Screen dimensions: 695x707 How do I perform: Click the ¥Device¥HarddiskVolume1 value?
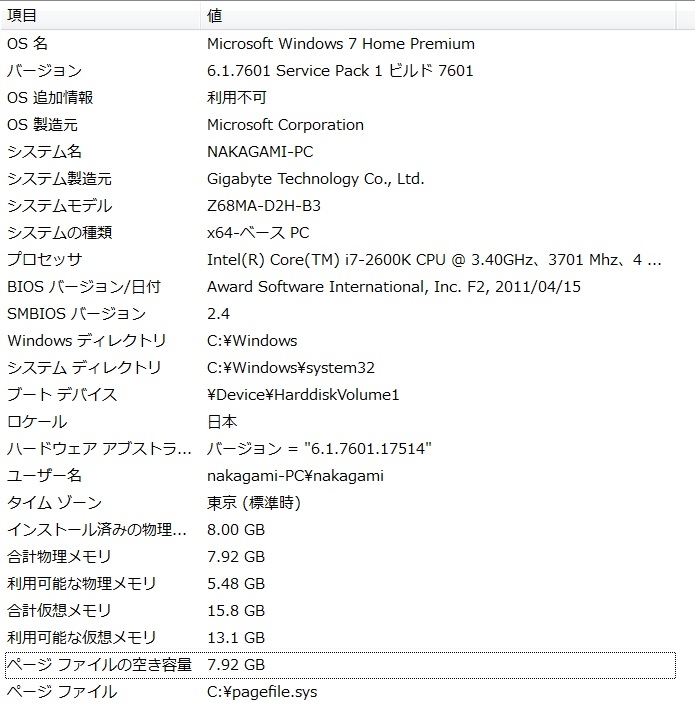pos(303,395)
